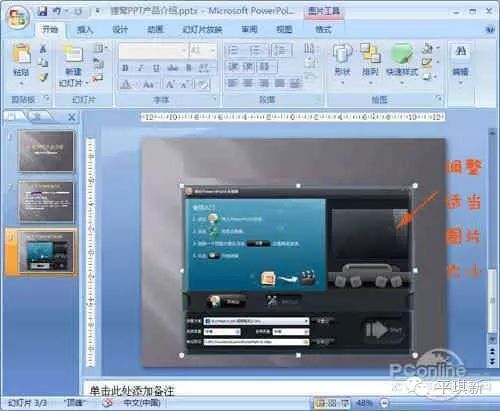Select slide 1 thumbnail
The image size is (500, 411).
[46, 151]
